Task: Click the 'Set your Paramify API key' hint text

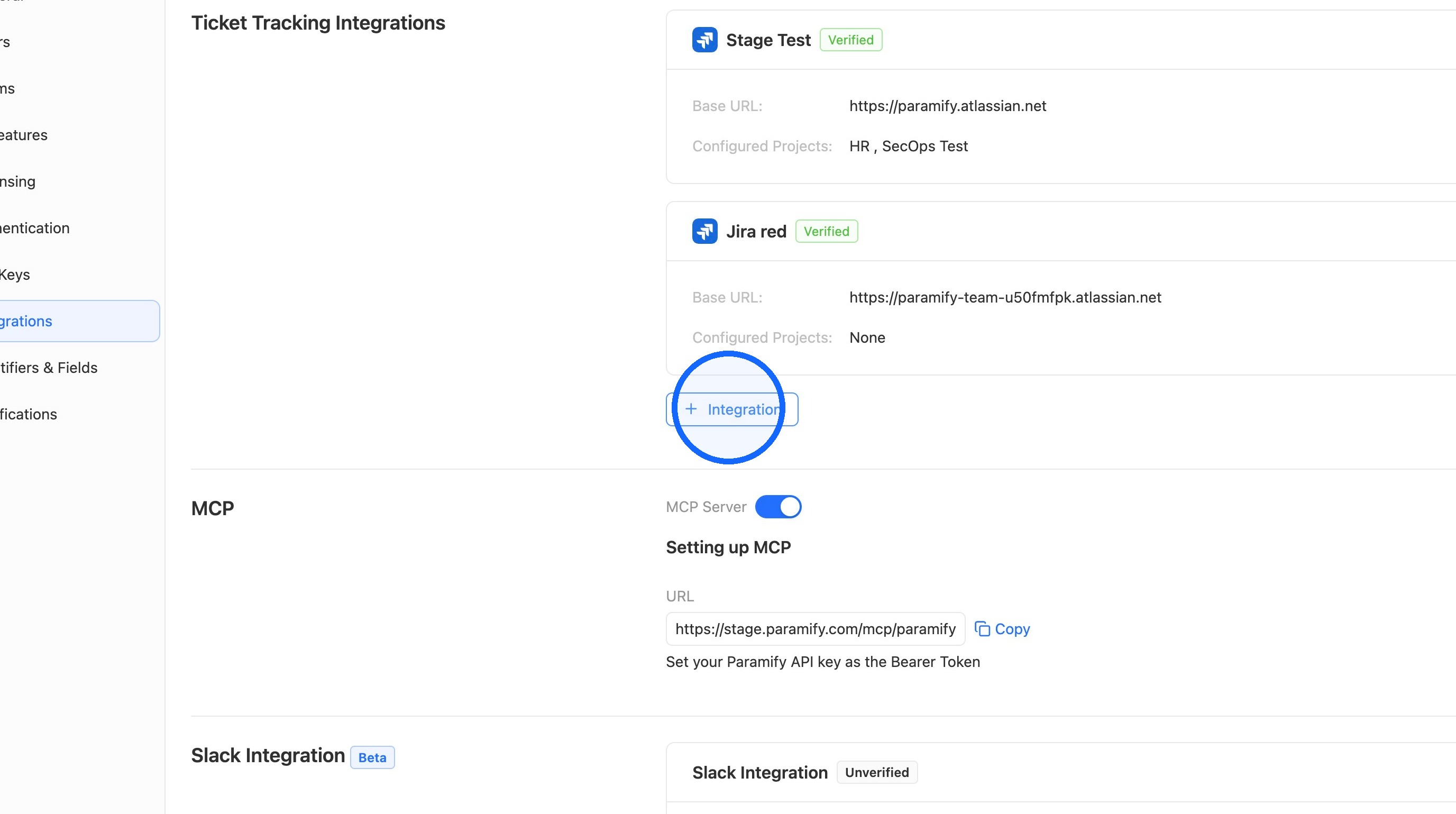Action: tap(823, 662)
